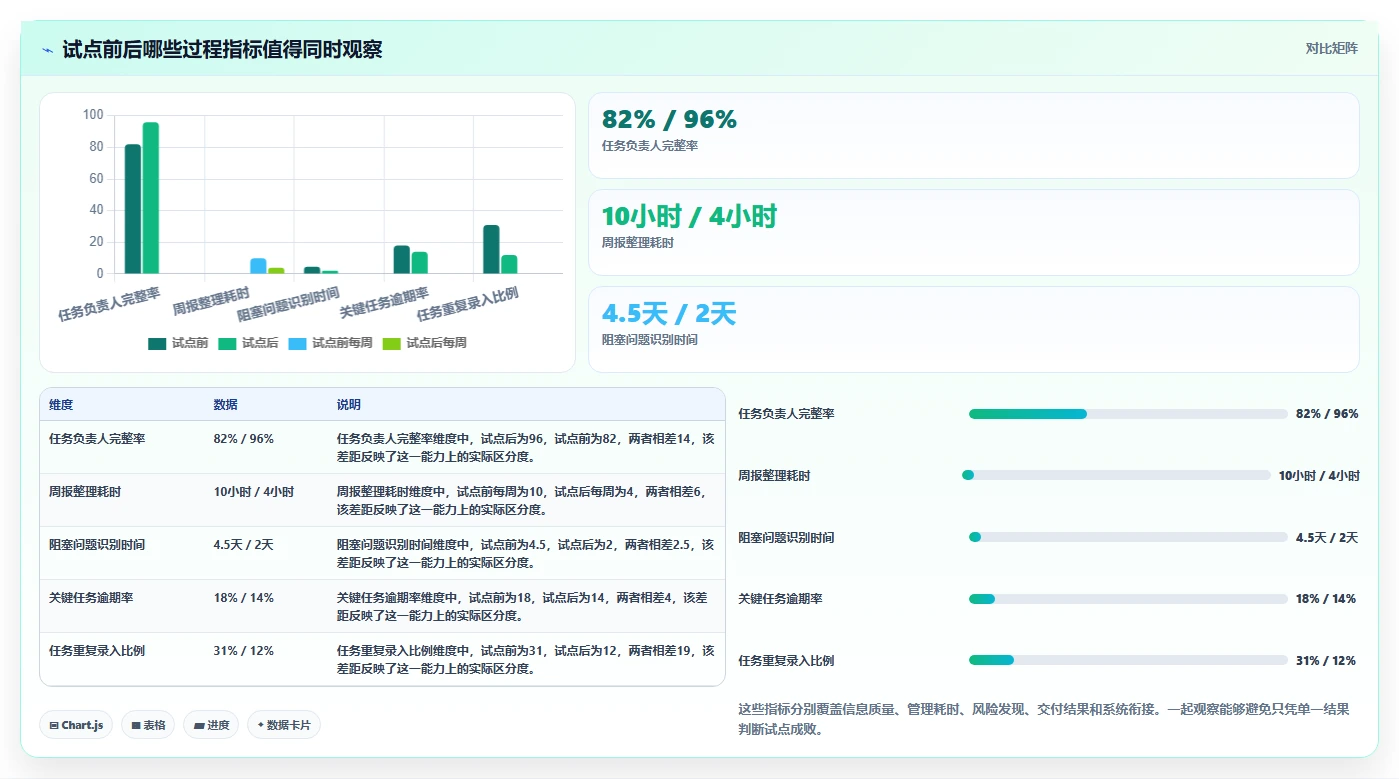This screenshot has width=1399, height=779.
Task: Open the 4.5天 / 2天 data card
Action: (x=974, y=330)
